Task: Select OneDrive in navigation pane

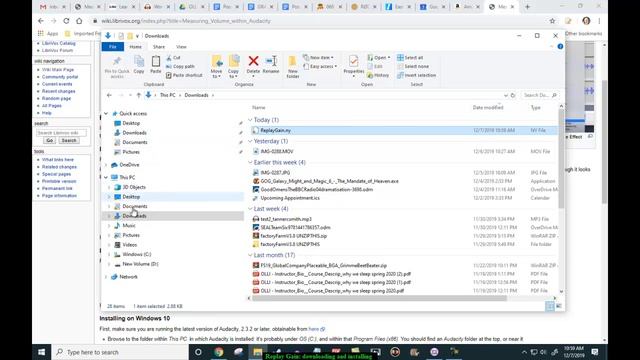Action: tap(129, 164)
